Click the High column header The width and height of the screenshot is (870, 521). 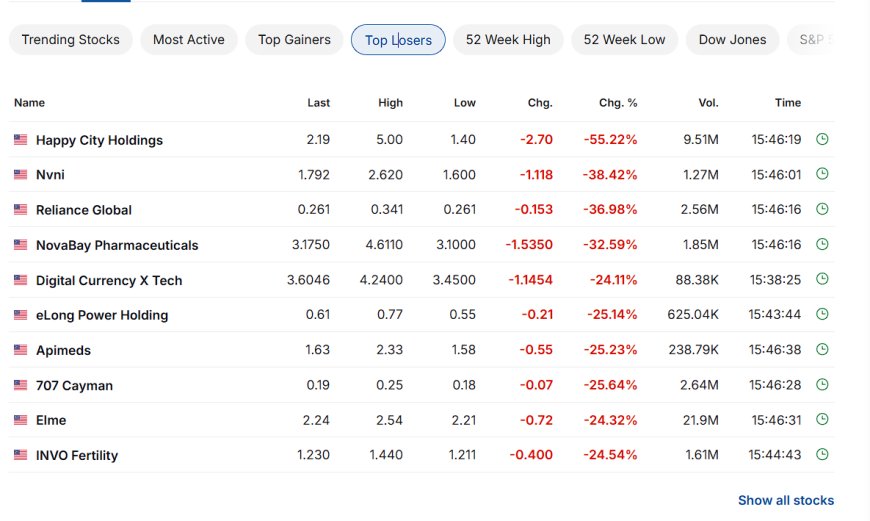pos(391,103)
